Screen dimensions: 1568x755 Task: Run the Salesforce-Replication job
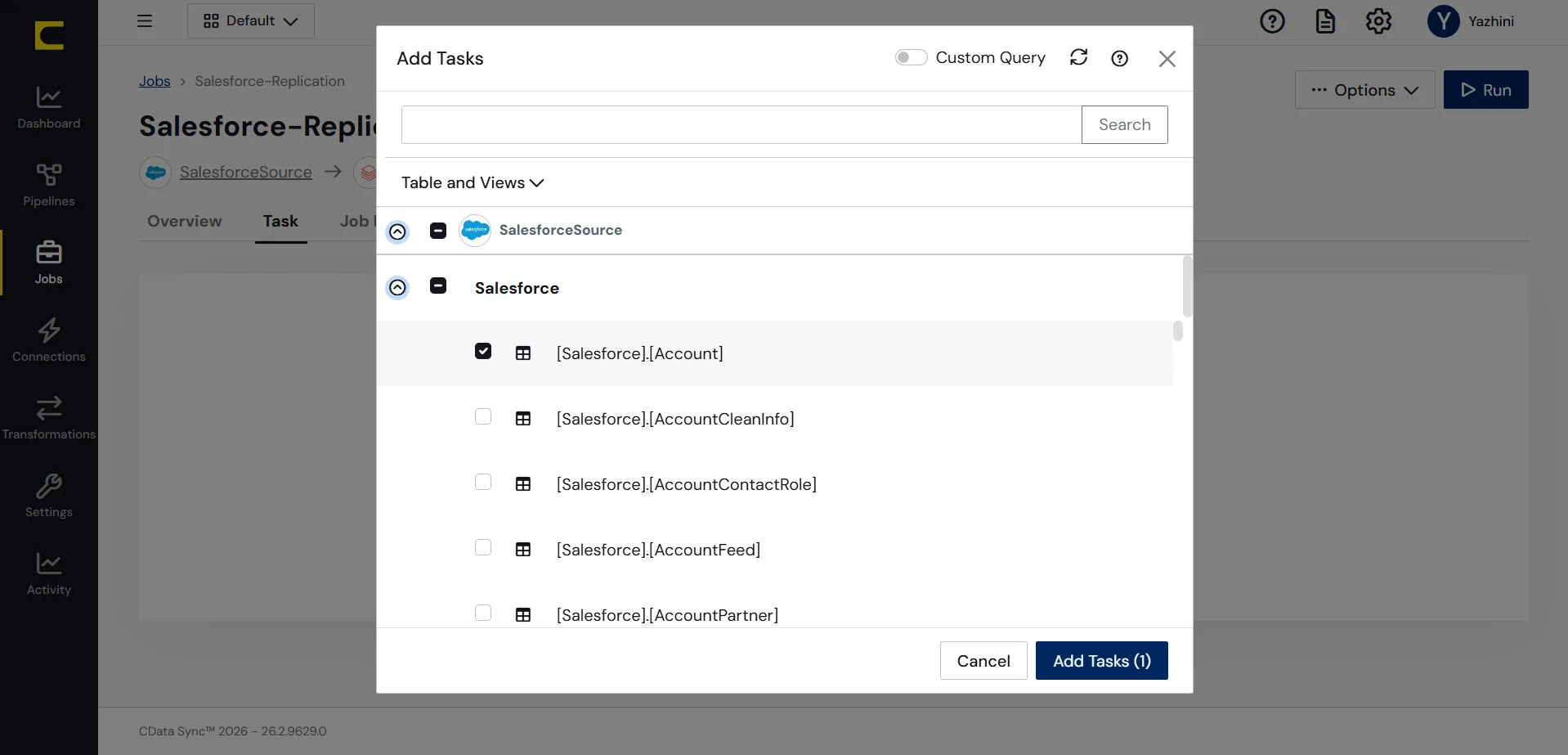click(1486, 90)
